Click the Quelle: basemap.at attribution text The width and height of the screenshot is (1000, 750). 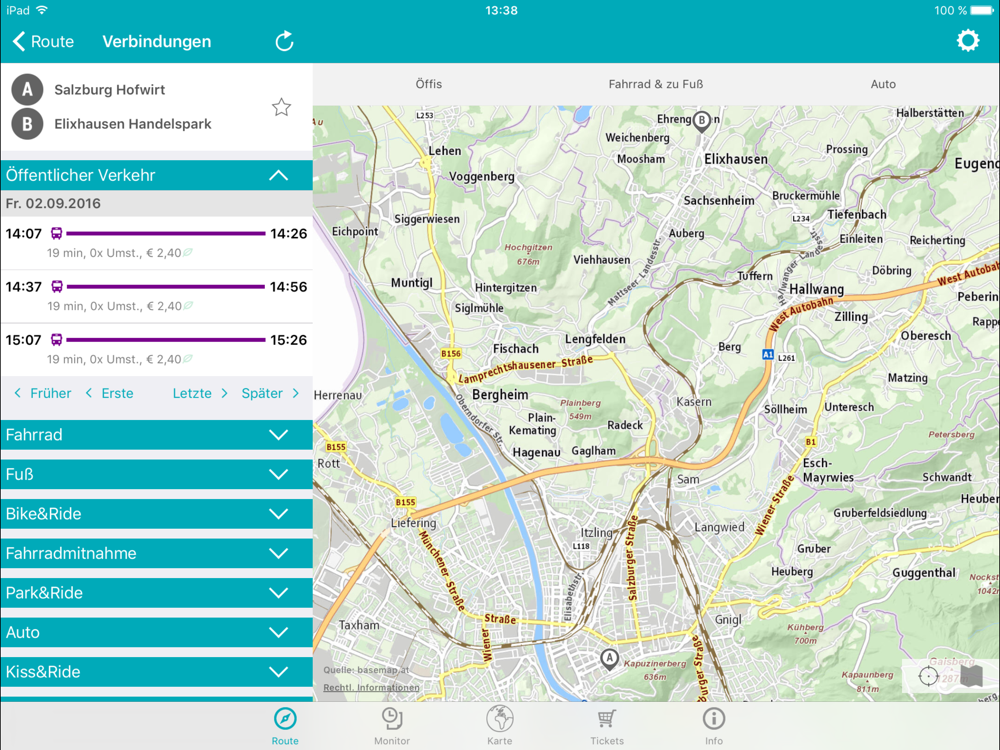tap(367, 670)
